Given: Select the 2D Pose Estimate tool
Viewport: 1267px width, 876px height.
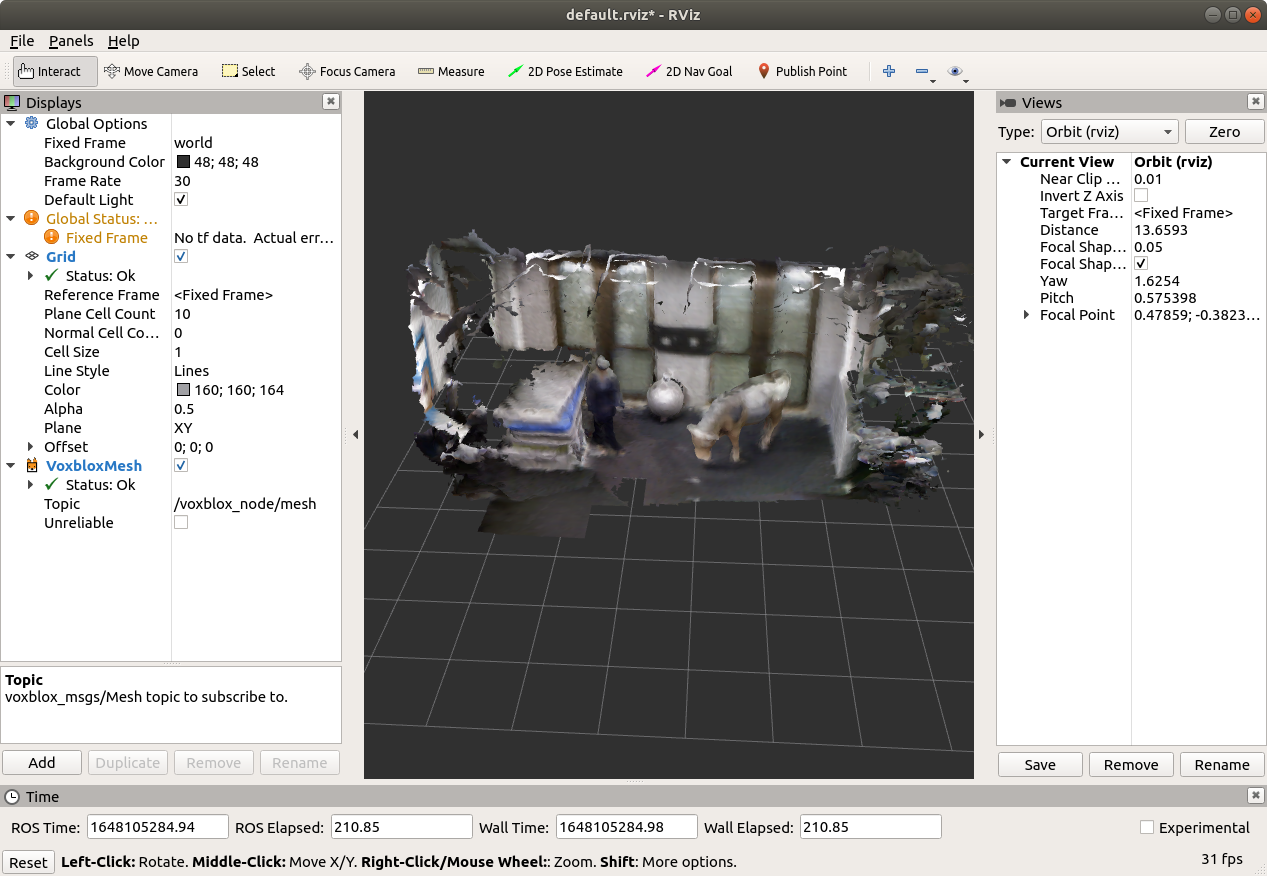Looking at the screenshot, I should pos(565,71).
